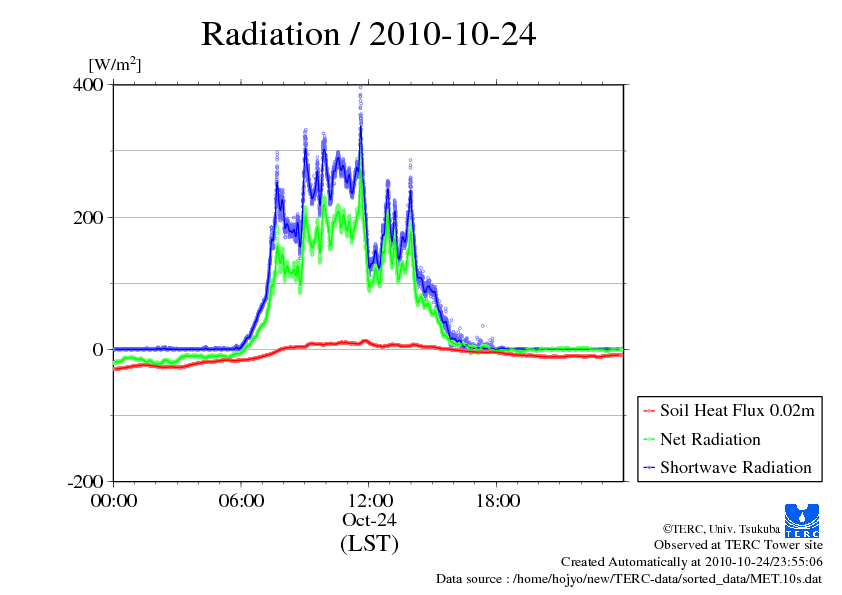This screenshot has height=595, width=842.
Task: Click the y-axis label '200'
Action: tap(88, 217)
